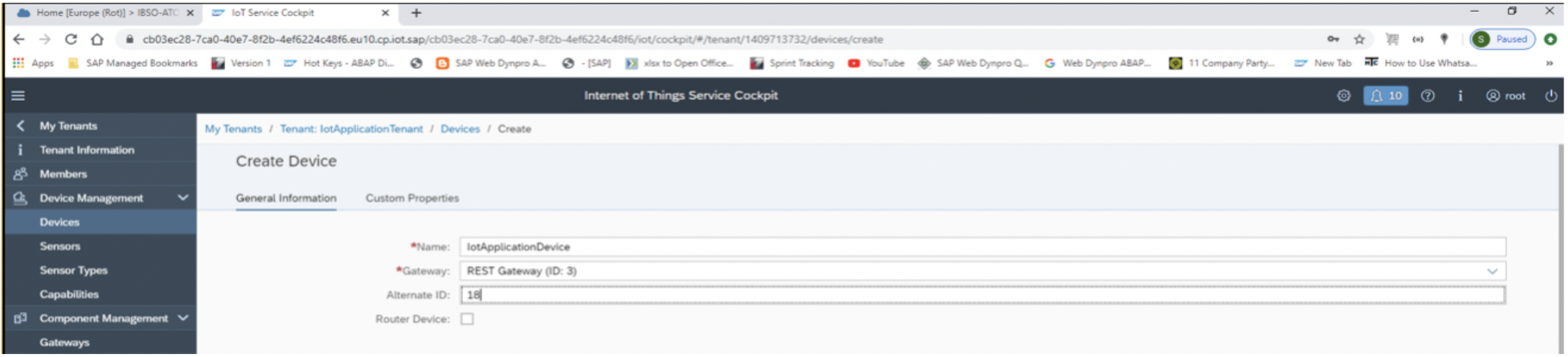Click the logout power icon
Viewport: 1568px width, 357px height.
click(x=1550, y=96)
